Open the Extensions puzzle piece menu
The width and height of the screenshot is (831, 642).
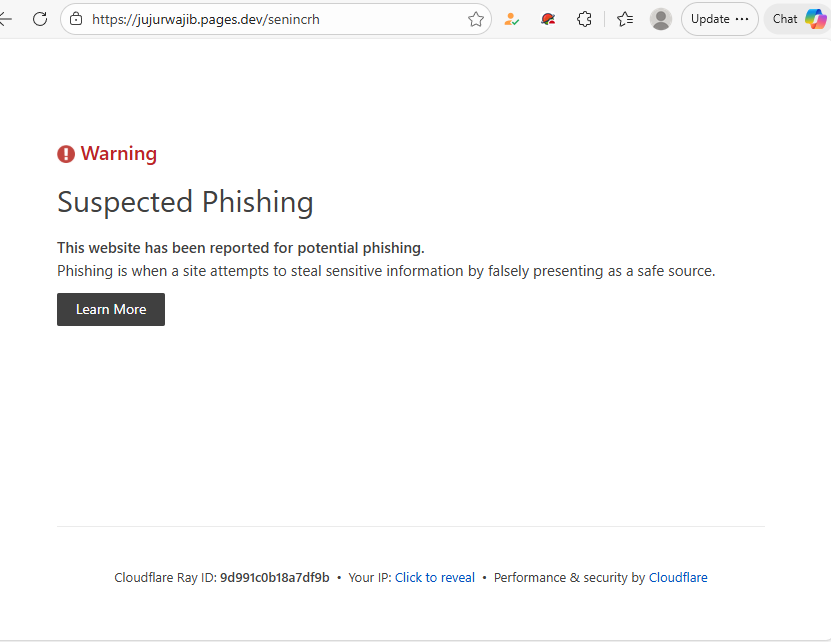585,19
